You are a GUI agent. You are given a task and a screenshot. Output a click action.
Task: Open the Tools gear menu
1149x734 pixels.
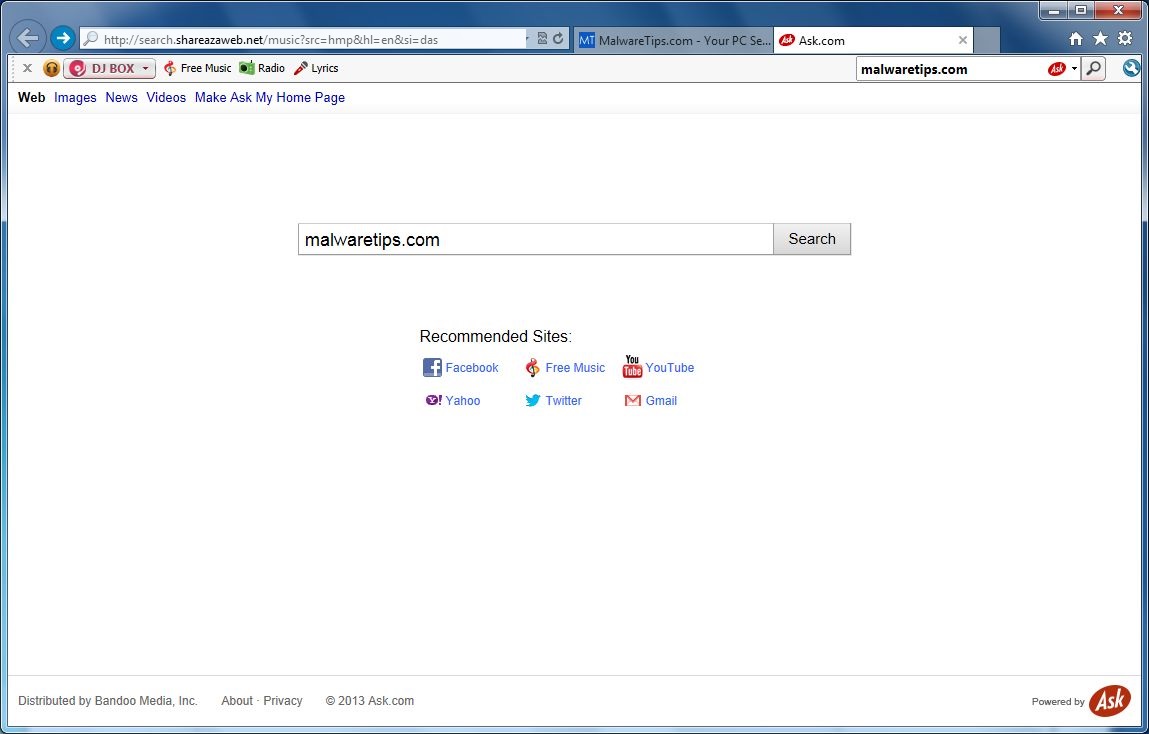tap(1125, 39)
